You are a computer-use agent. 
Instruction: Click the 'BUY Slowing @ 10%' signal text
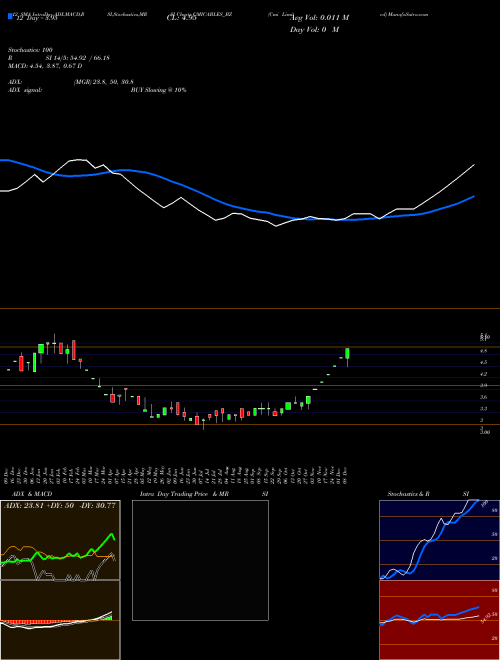coord(158,90)
